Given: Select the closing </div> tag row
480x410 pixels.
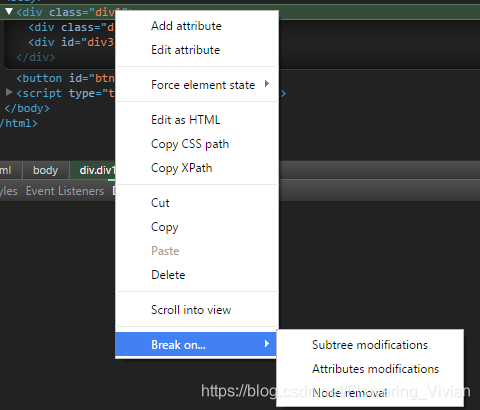Looking at the screenshot, I should [36, 57].
